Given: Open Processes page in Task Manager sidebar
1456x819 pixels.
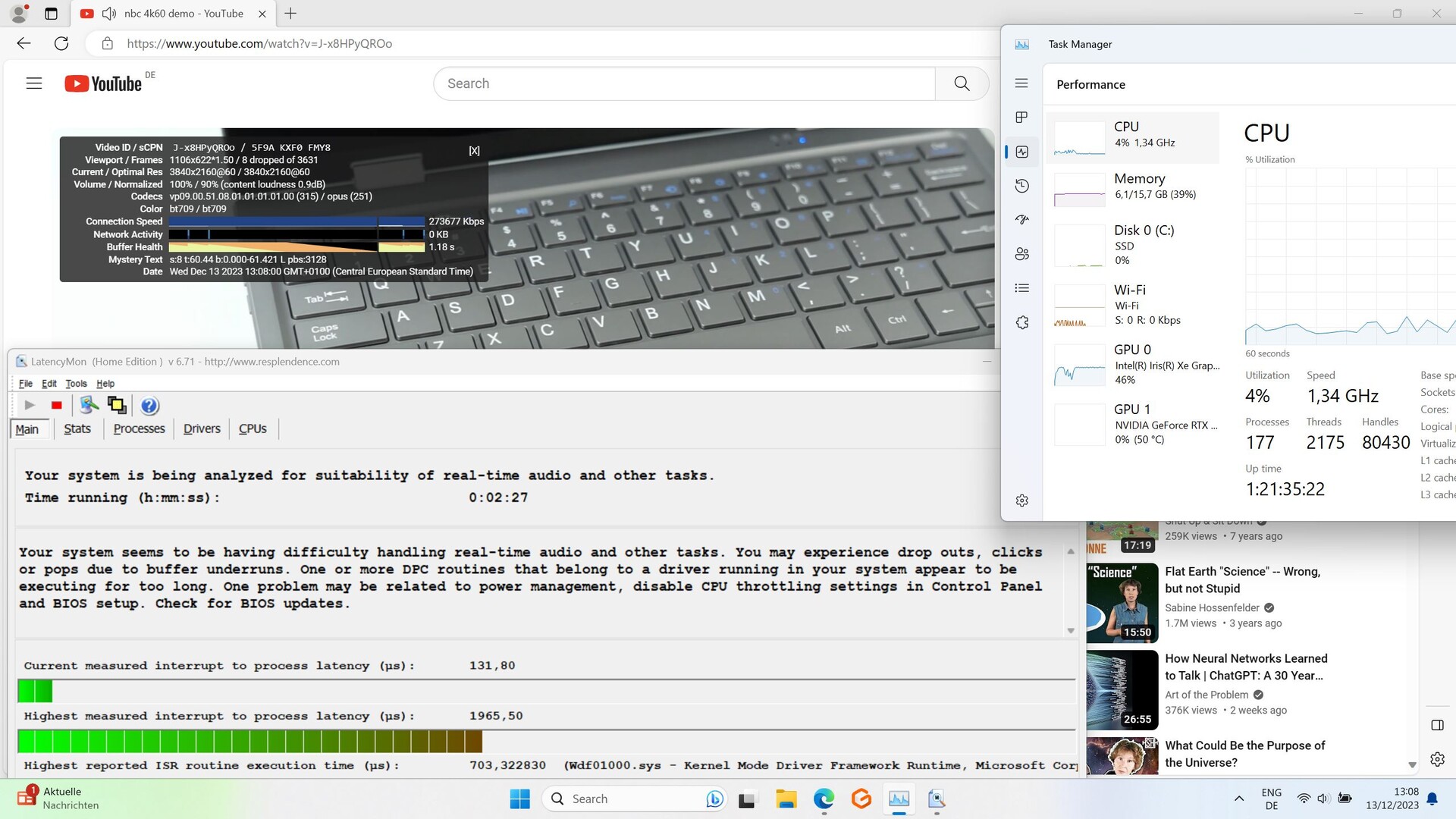Looking at the screenshot, I should 1021,118.
